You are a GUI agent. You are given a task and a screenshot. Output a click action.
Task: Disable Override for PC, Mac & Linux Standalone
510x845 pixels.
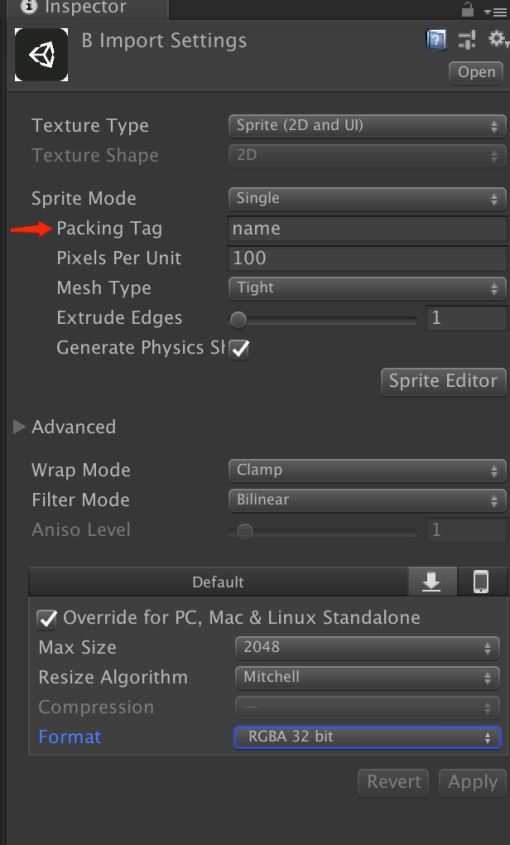[x=46, y=619]
